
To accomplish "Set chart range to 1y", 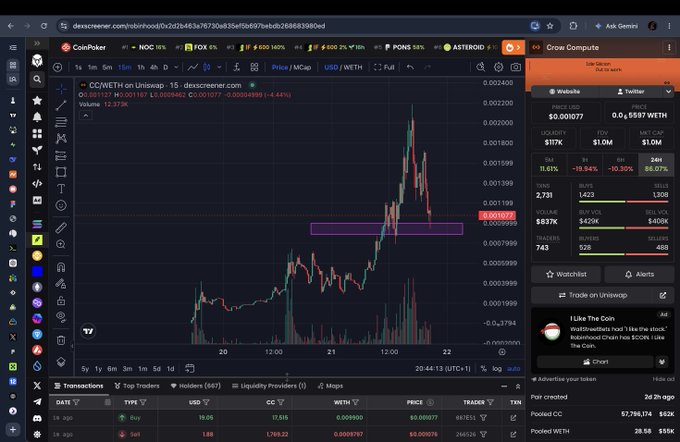I will (x=98, y=369).
